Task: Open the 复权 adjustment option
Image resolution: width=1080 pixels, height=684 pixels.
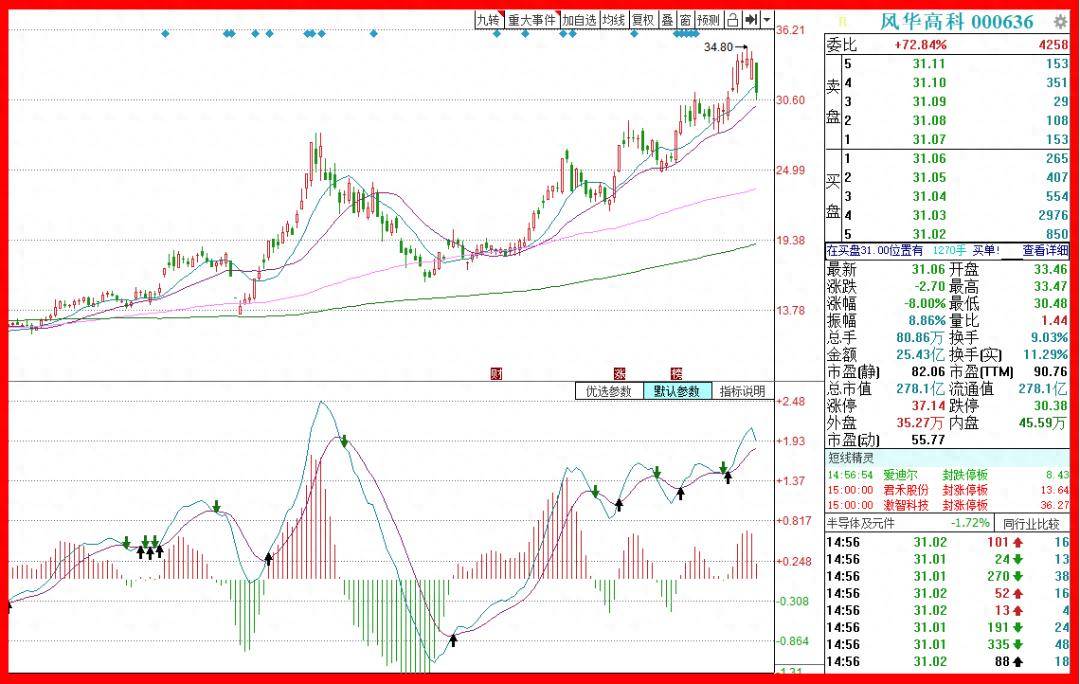Action: [643, 20]
